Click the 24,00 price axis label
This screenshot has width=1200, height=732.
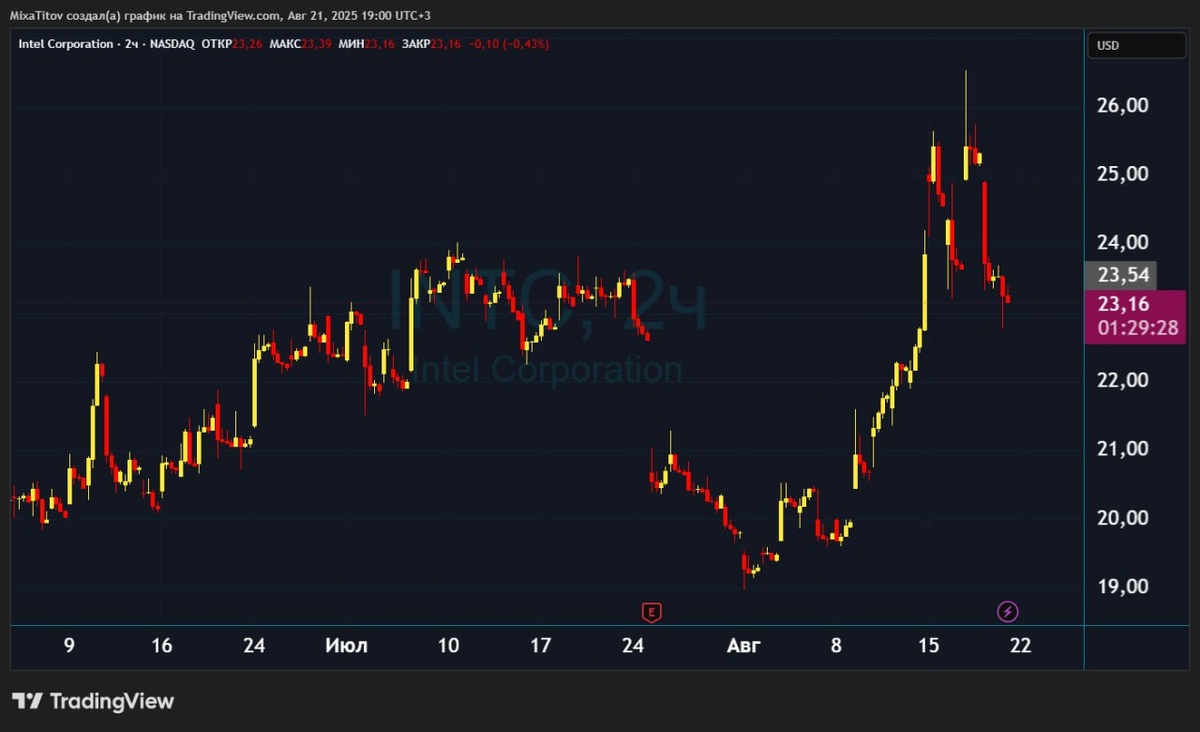pyautogui.click(x=1124, y=243)
